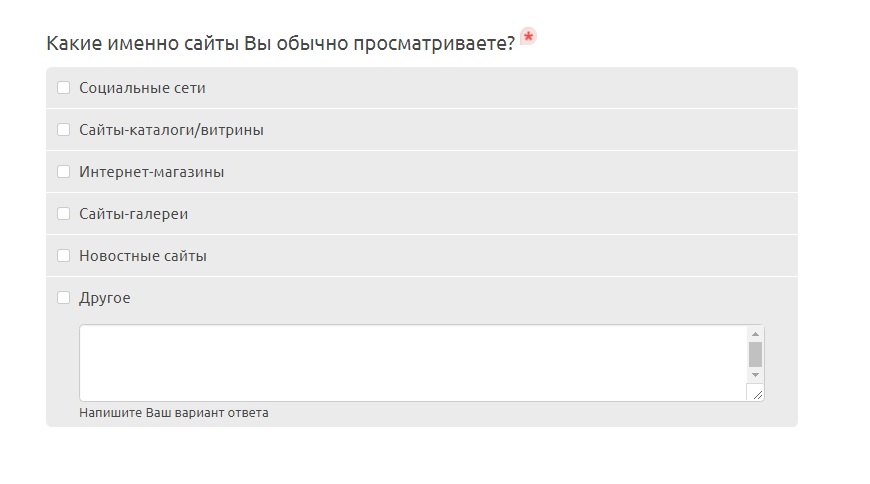870x484 pixels.
Task: Check the "Другое" checkbox
Action: click(x=64, y=298)
